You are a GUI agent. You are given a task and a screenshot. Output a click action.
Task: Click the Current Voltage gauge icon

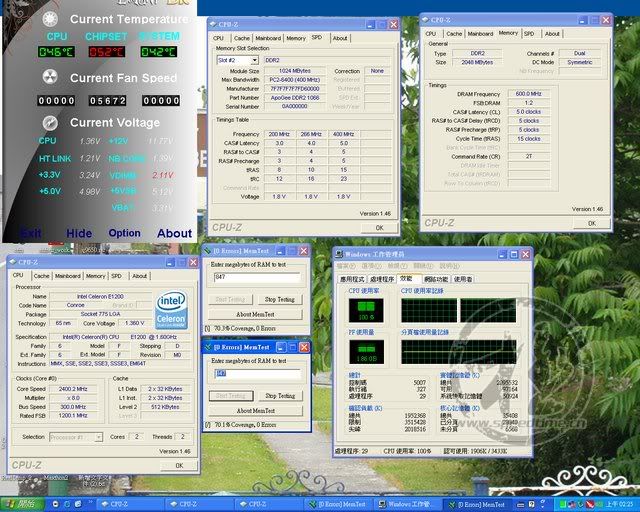coord(50,122)
